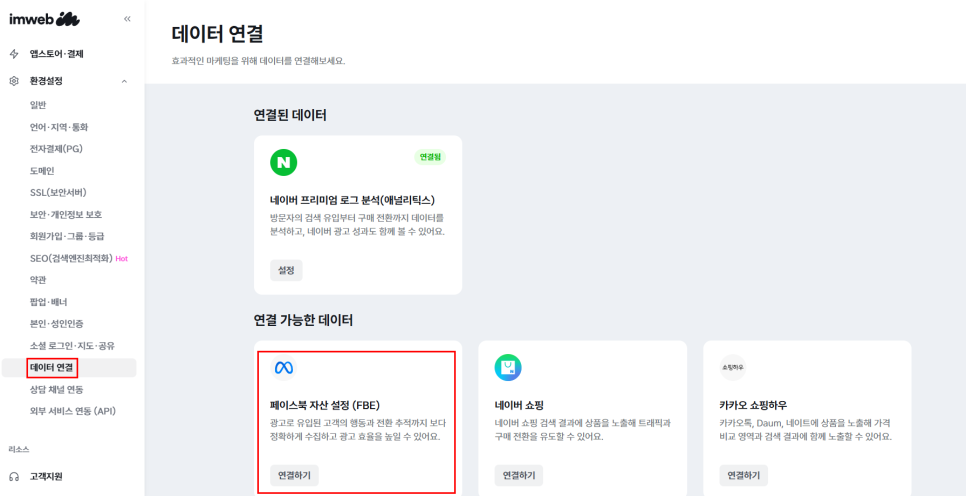
Task: Click 네이버 쇼핑 card title
Action: point(519,405)
